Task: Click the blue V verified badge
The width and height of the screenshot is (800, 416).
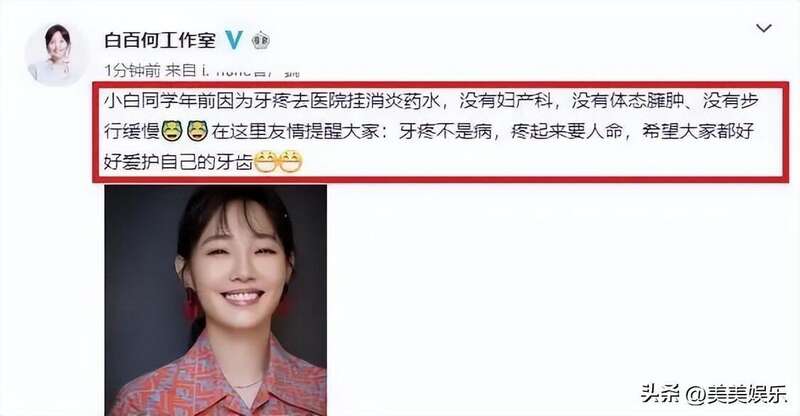Action: (234, 40)
